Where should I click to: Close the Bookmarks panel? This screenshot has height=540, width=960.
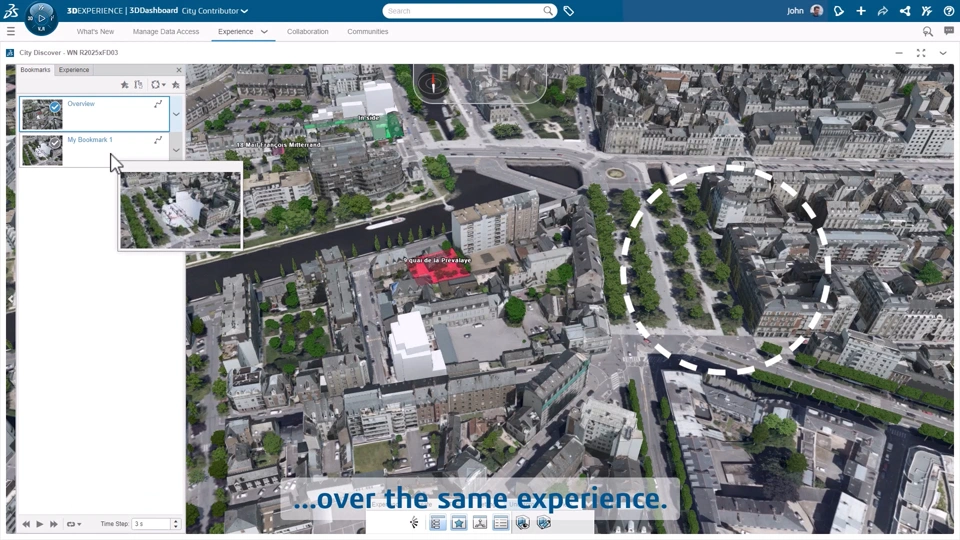click(x=179, y=70)
